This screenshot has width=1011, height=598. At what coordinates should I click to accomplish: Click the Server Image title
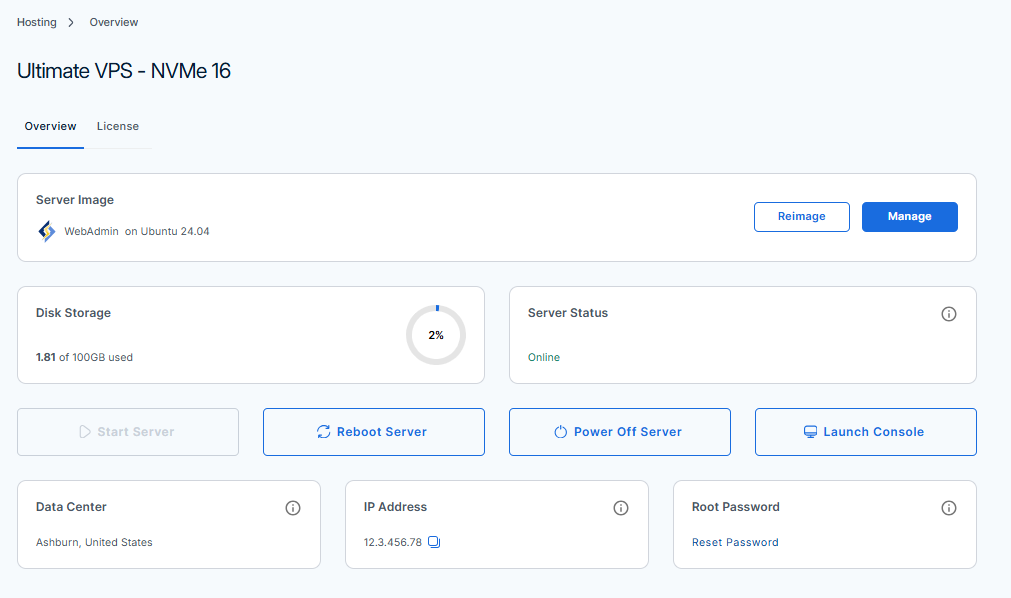click(75, 200)
